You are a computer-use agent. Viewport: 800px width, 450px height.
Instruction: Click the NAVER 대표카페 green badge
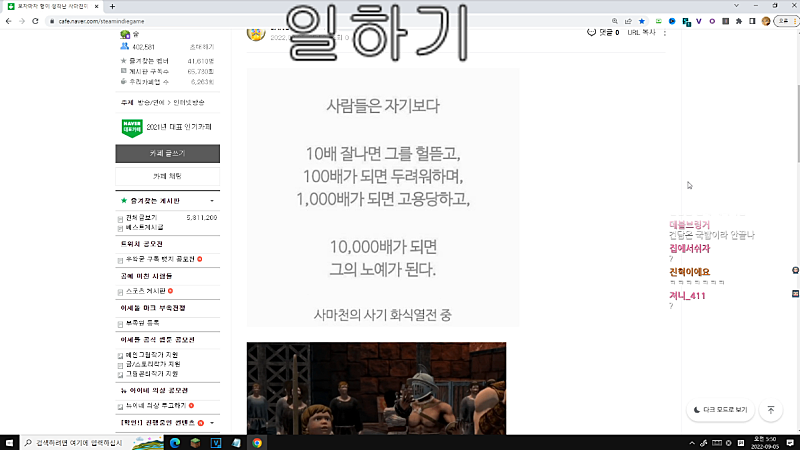click(132, 128)
